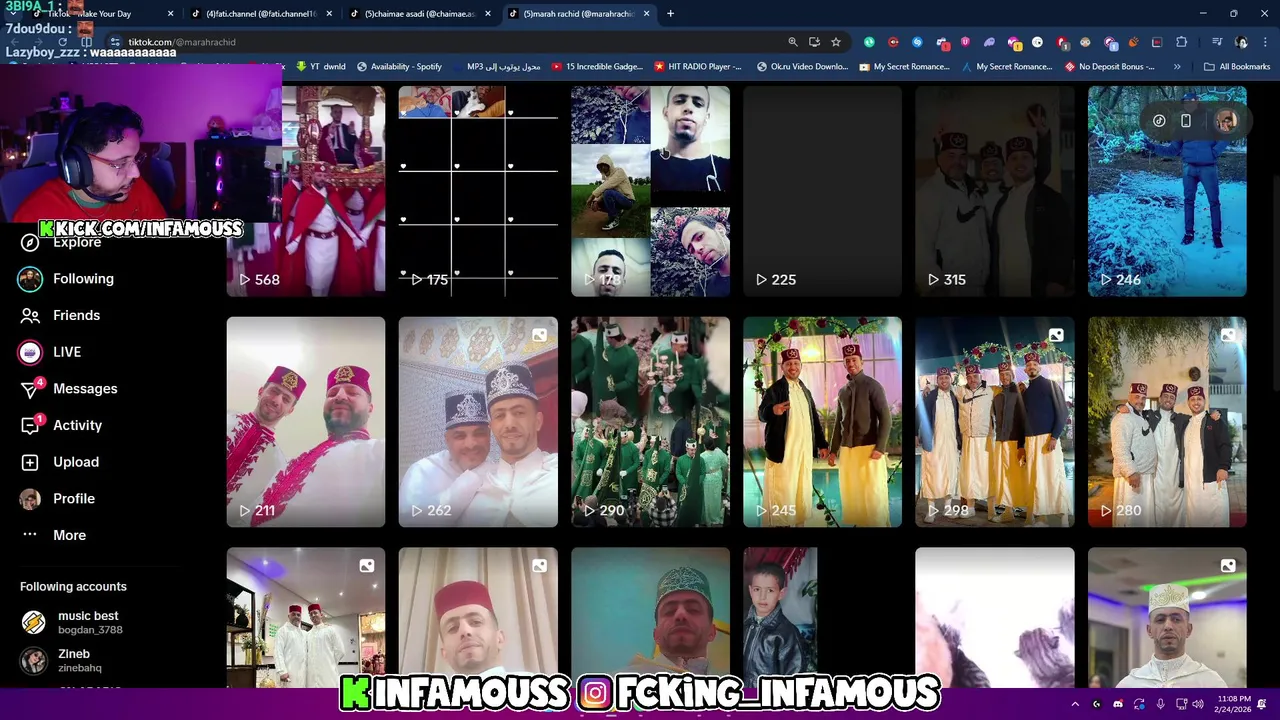Screen dimensions: 1280x720
Task: Show hidden bookmarks with the double chevron
Action: pos(1177,66)
